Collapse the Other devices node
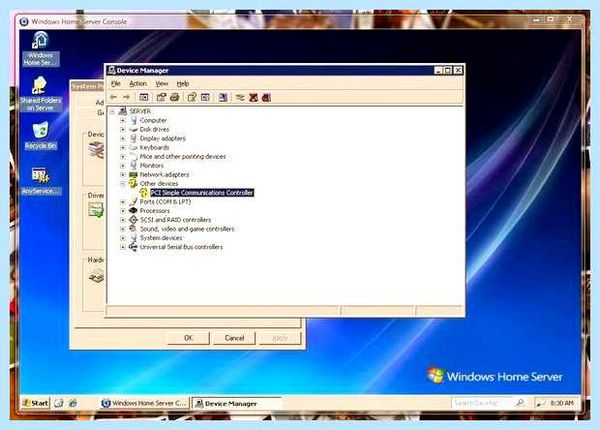Image resolution: width=600 pixels, height=430 pixels. coord(123,184)
